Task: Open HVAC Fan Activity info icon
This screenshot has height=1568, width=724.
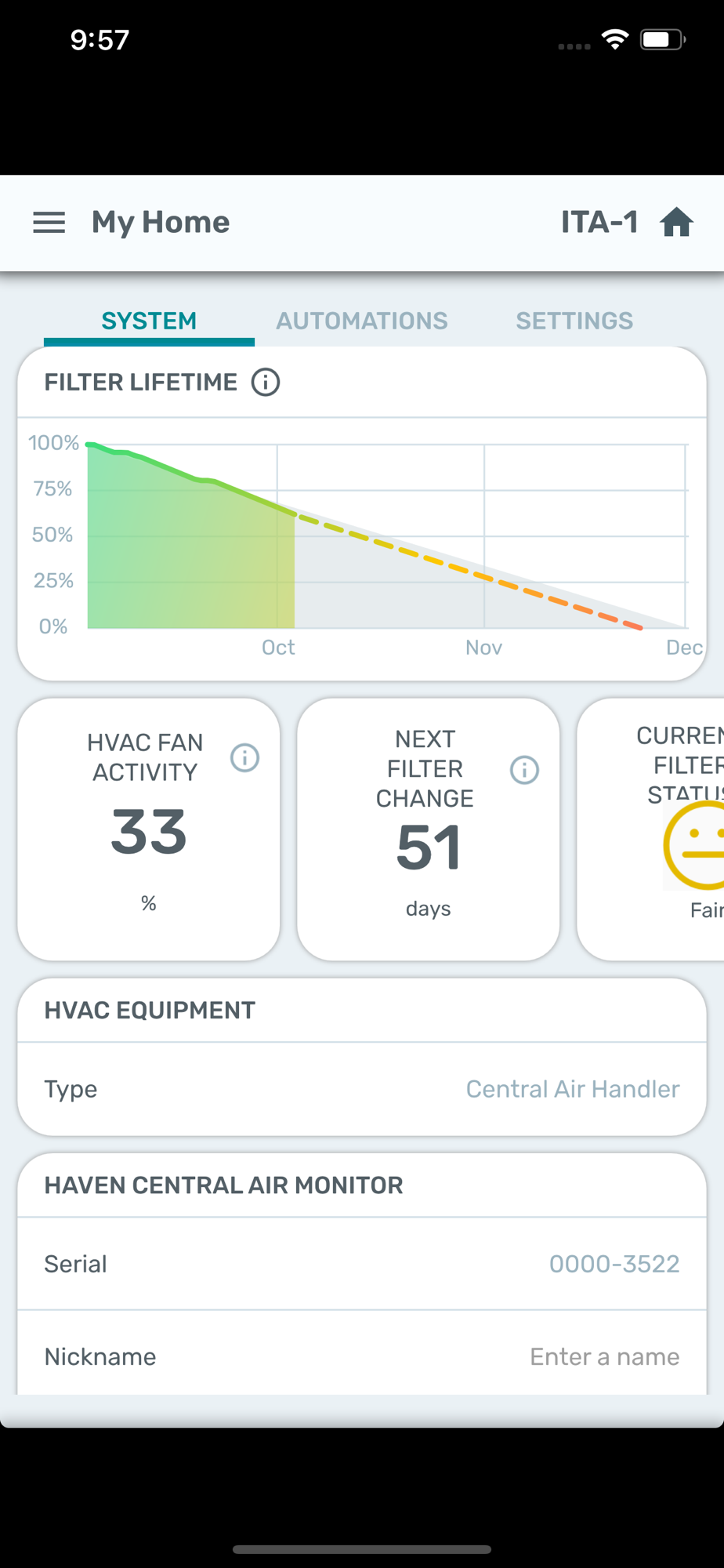Action: click(x=244, y=757)
